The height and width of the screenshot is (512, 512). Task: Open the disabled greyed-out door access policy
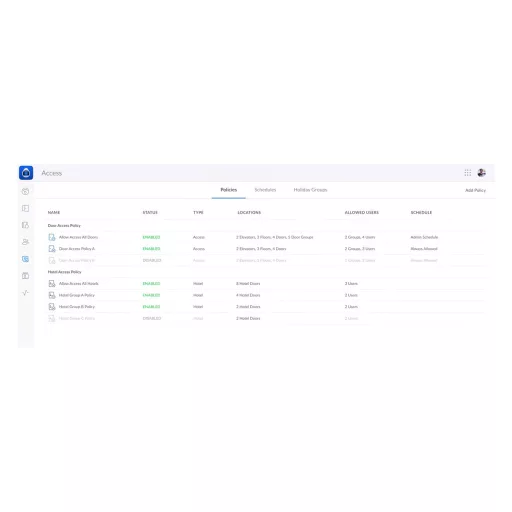(x=77, y=260)
